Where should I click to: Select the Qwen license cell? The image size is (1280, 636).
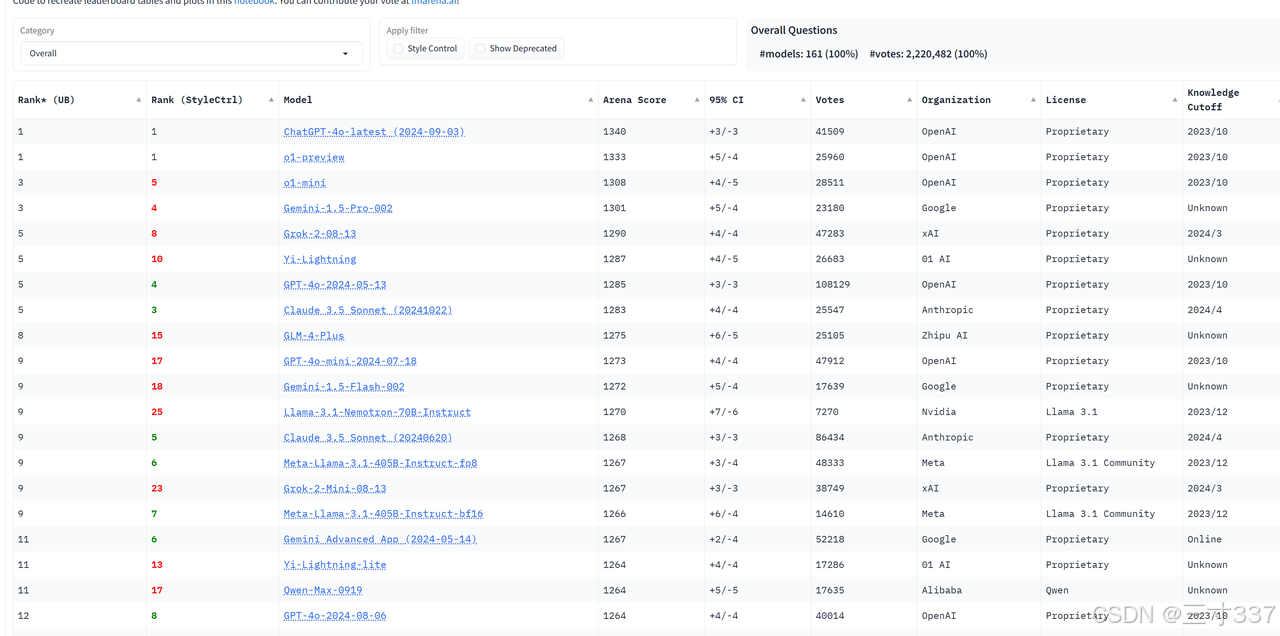point(1057,591)
